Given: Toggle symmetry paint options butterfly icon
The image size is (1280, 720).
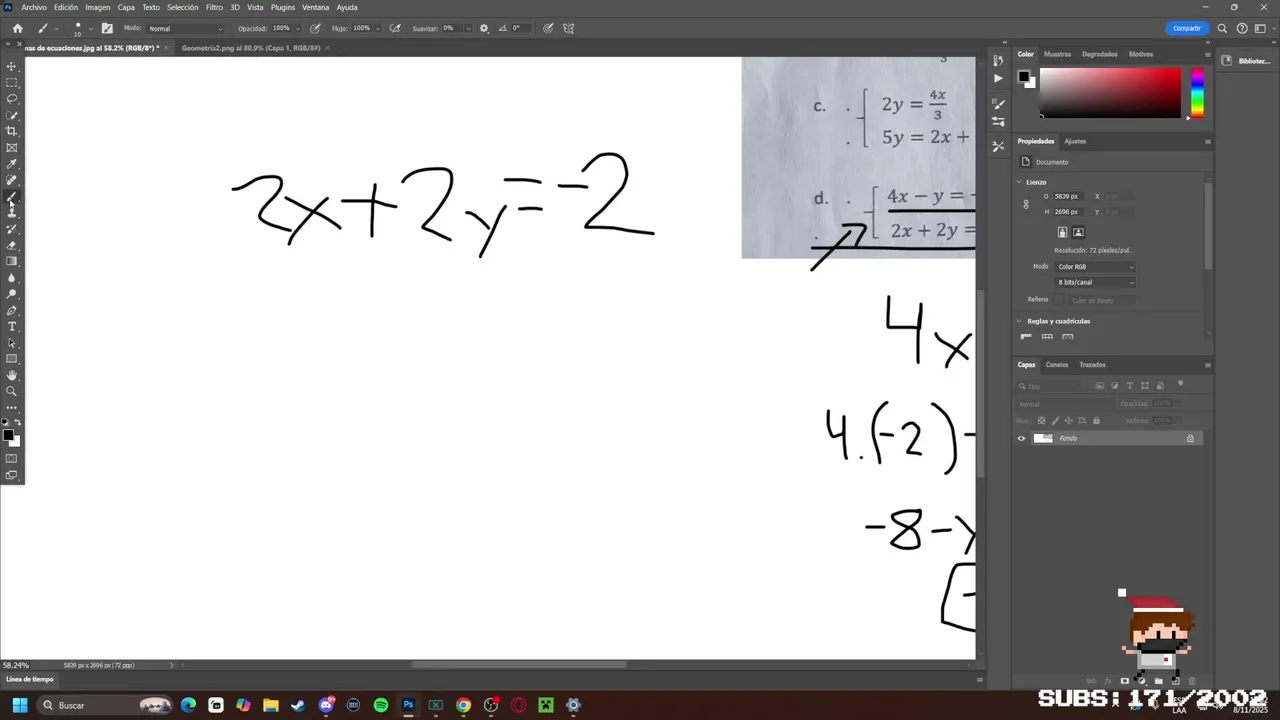Looking at the screenshot, I should 569,28.
